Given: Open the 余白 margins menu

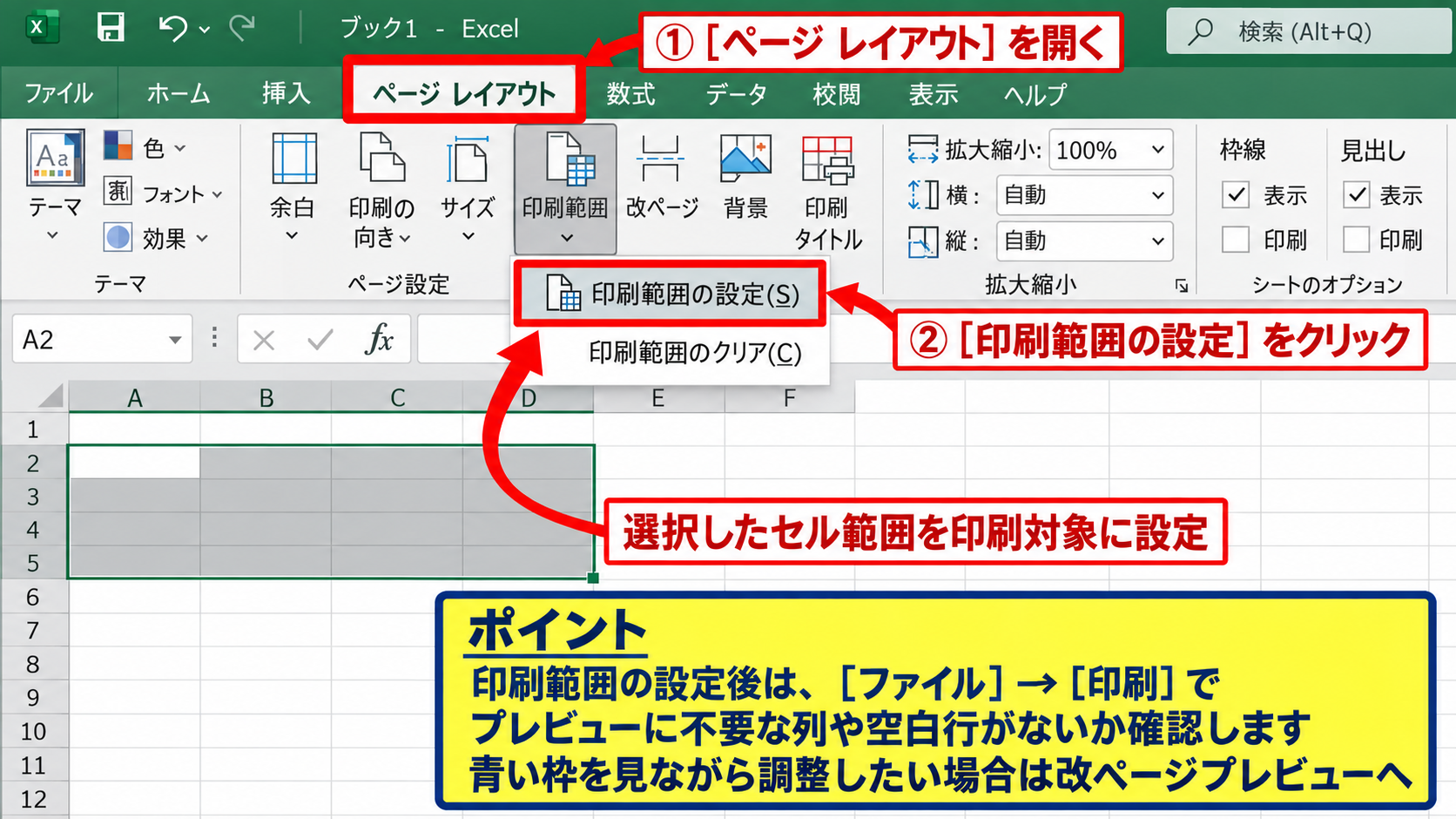Looking at the screenshot, I should coord(293,188).
